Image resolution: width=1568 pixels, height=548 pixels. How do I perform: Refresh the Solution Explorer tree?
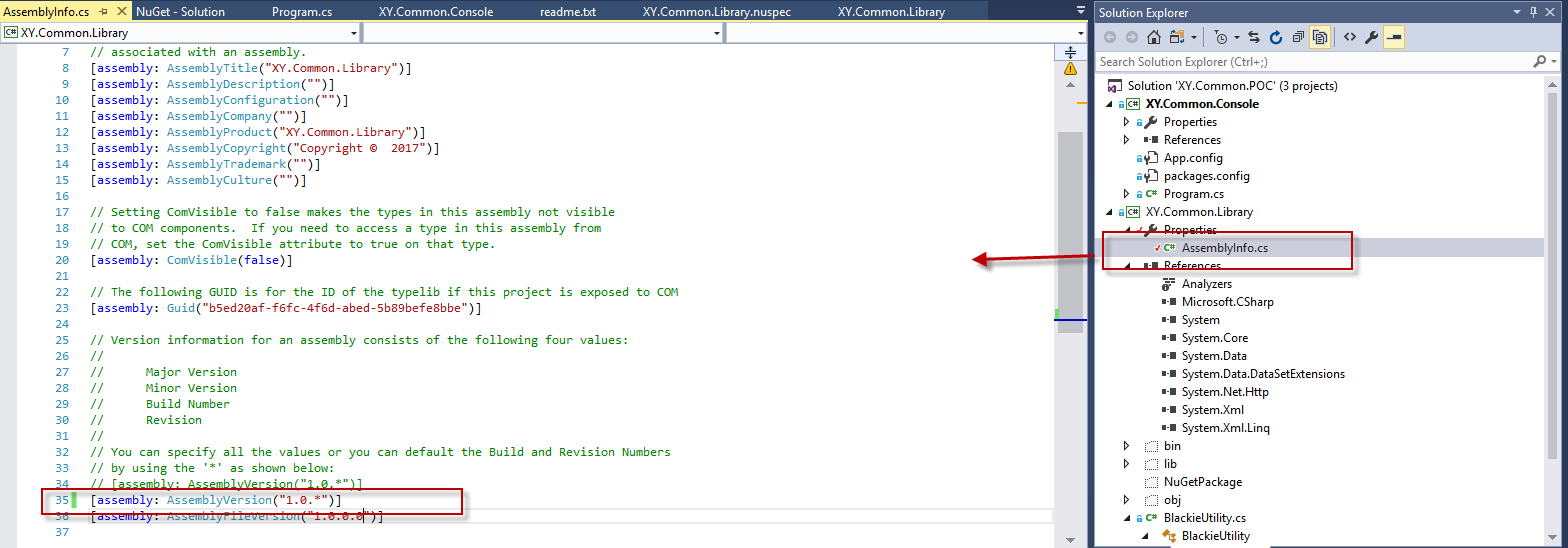click(1276, 37)
